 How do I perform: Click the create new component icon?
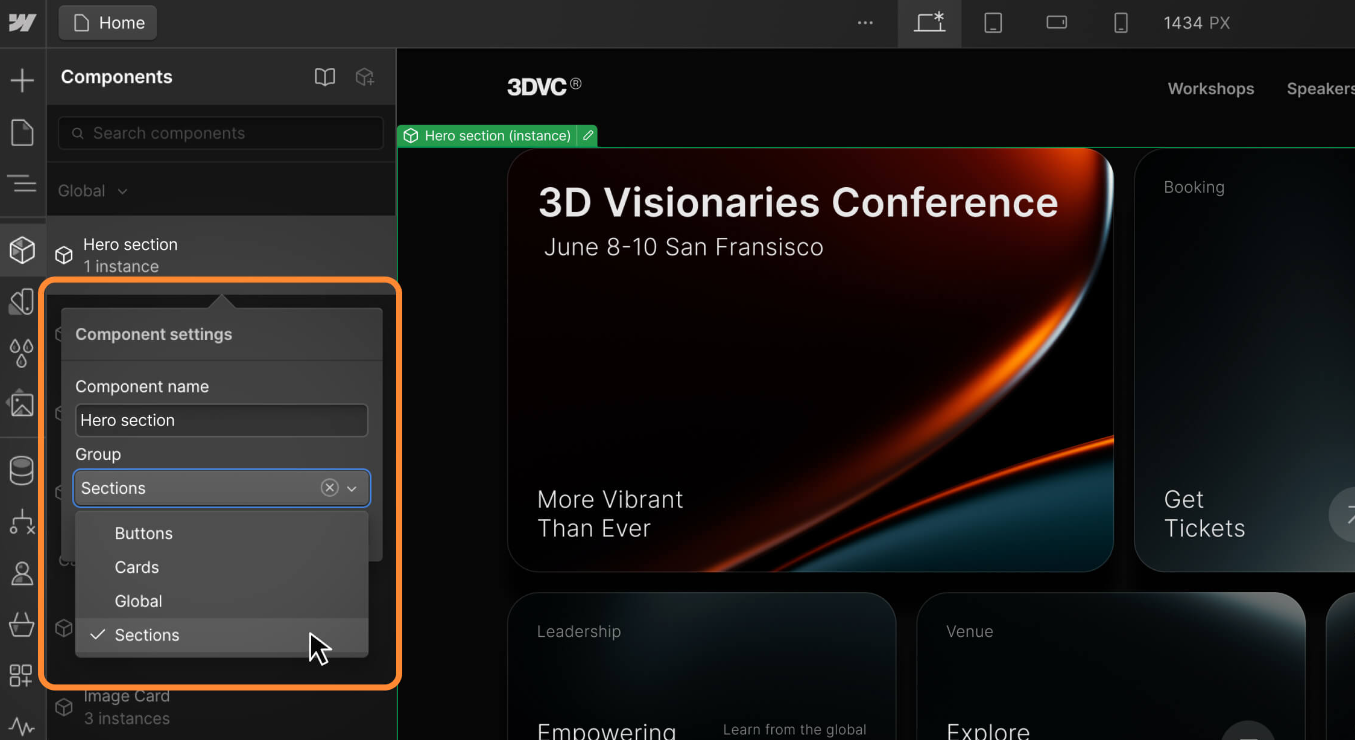(365, 77)
